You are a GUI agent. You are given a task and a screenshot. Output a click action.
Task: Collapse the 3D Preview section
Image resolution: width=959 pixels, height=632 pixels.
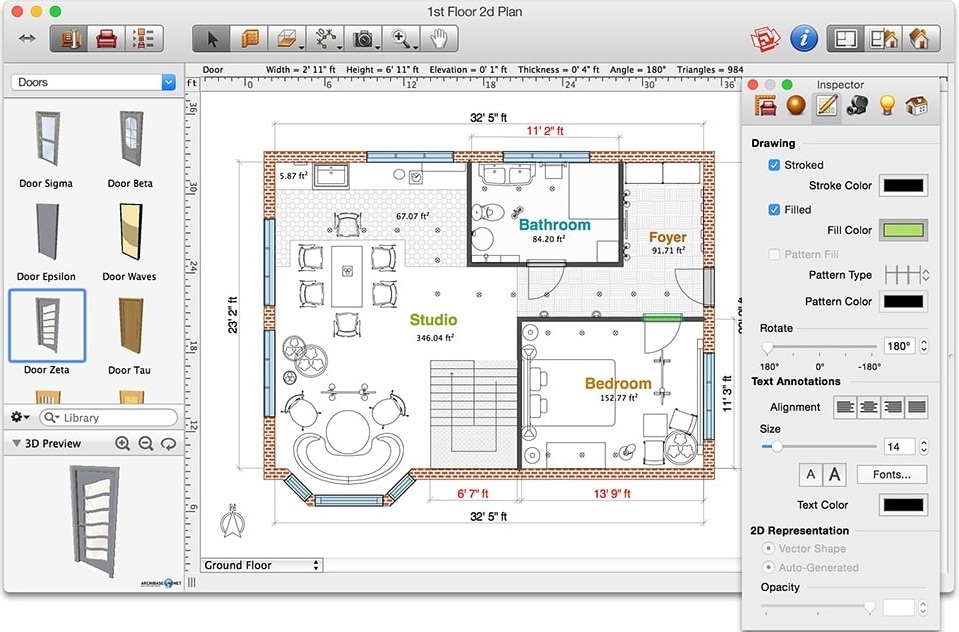[x=17, y=443]
